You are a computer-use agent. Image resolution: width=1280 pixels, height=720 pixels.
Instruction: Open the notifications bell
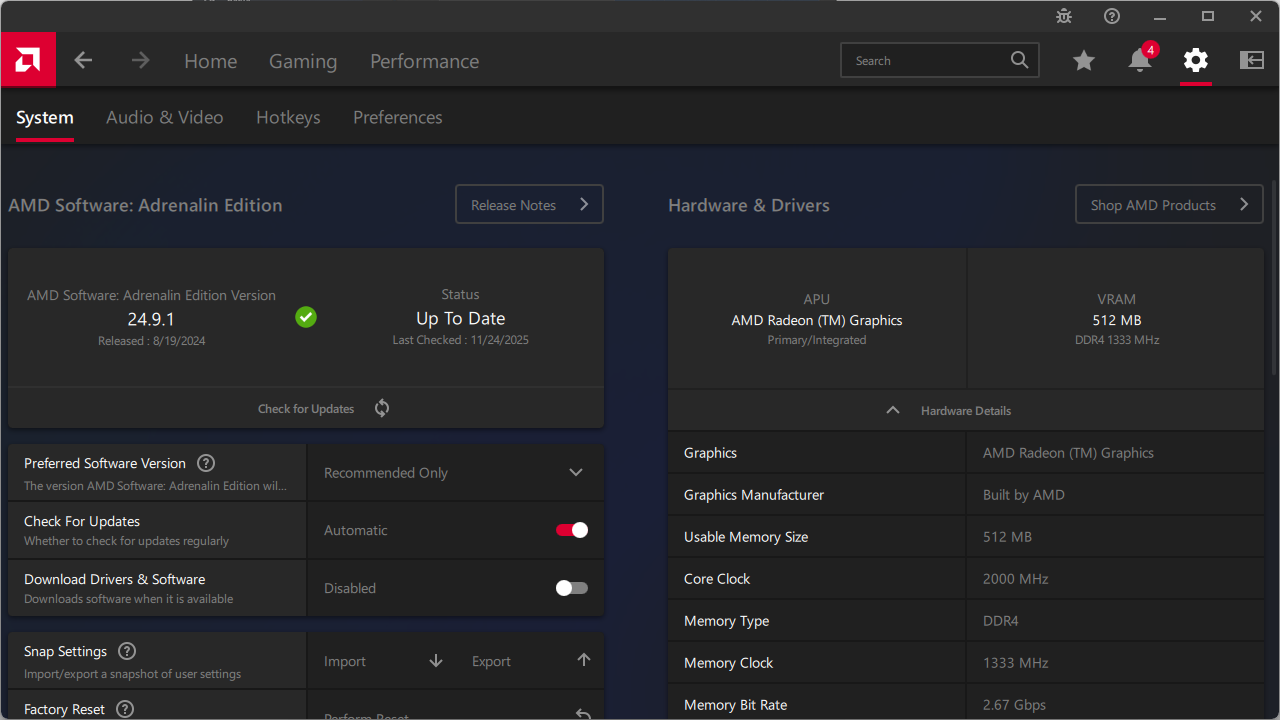[1139, 61]
